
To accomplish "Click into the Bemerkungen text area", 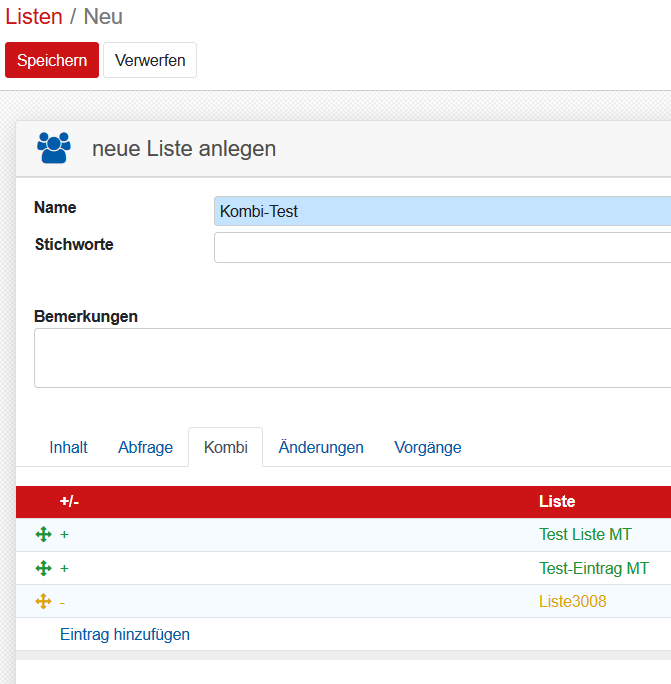I will 352,357.
